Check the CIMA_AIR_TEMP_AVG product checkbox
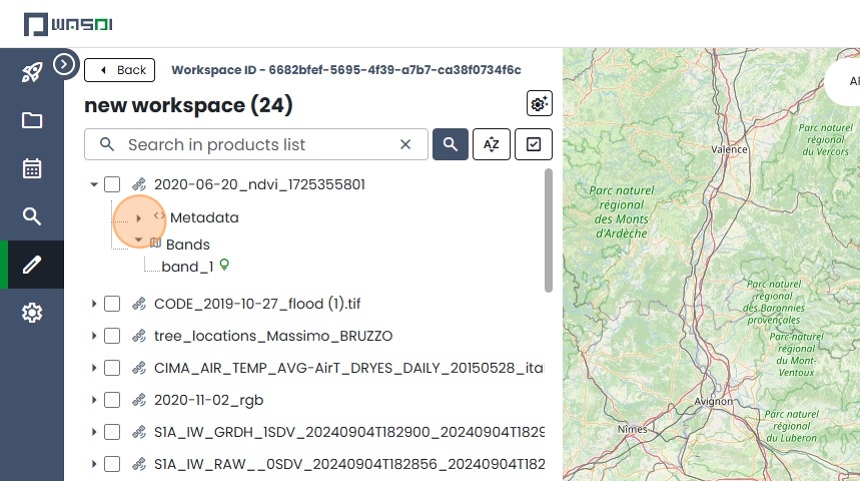 click(x=112, y=368)
